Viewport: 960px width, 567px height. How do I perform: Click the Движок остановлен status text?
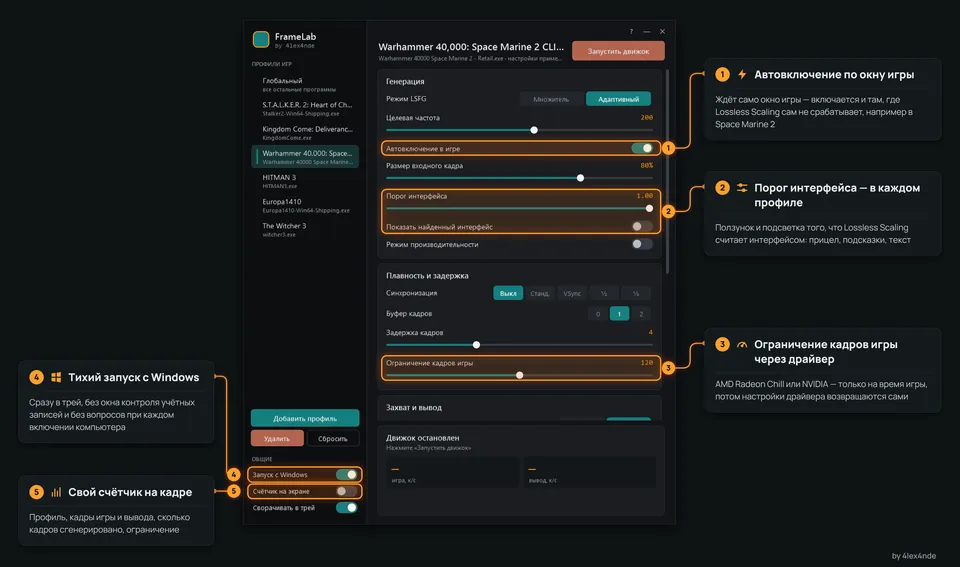click(422, 438)
